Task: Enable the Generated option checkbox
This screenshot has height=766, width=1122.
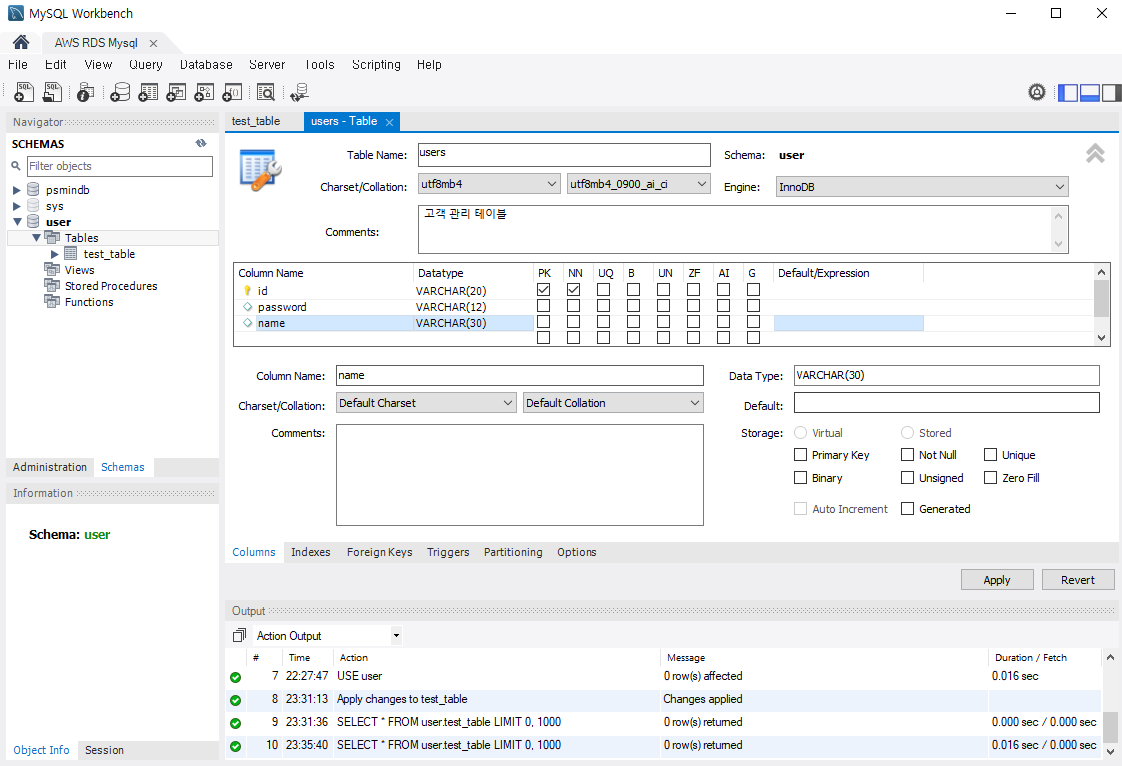Action: (x=907, y=508)
